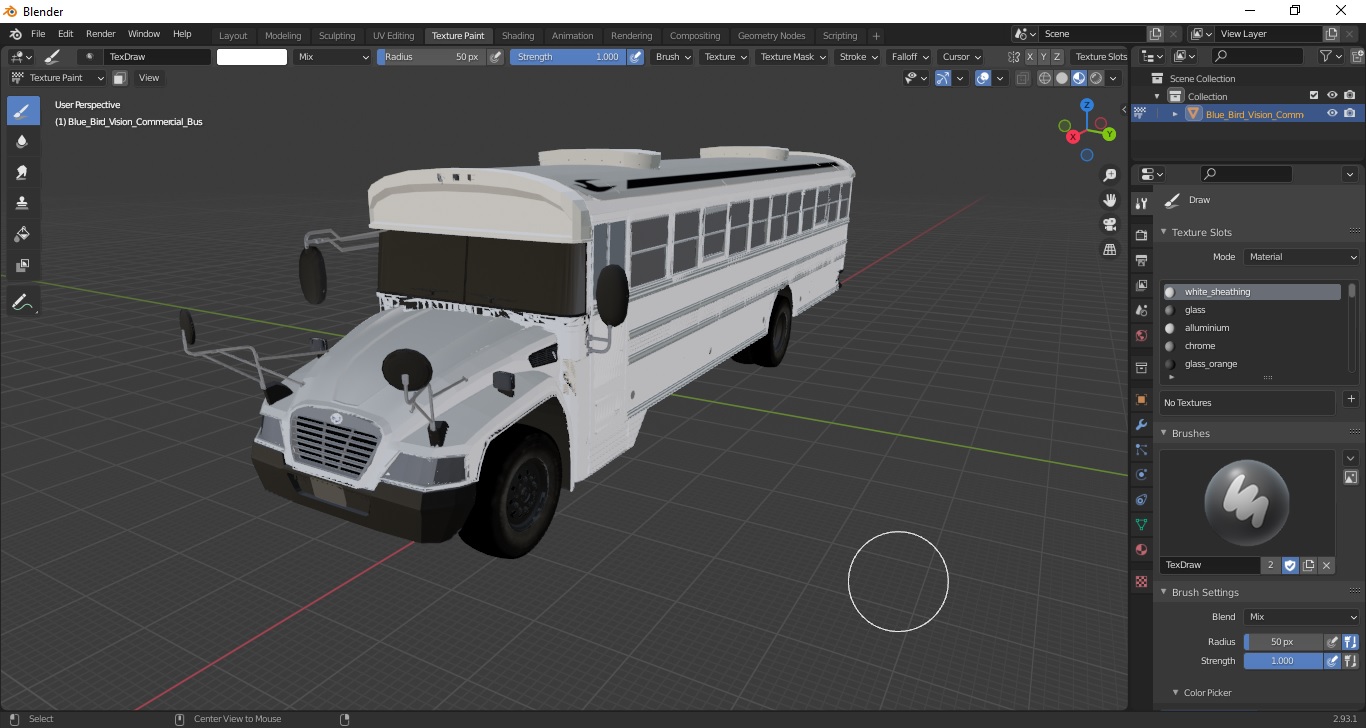Open the Texture Slots popover in header
1366x728 pixels.
[x=1100, y=57]
